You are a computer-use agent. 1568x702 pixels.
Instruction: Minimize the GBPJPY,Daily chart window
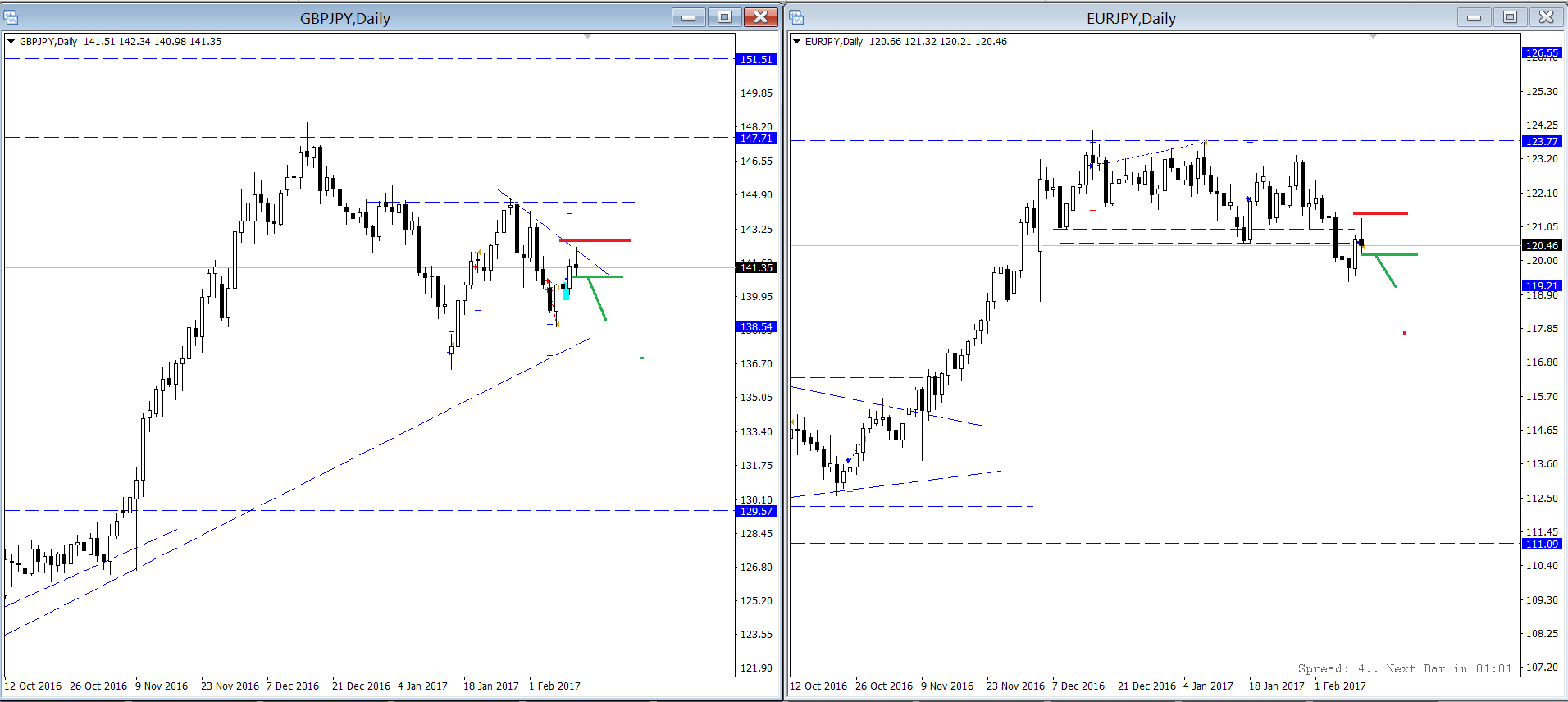[688, 17]
